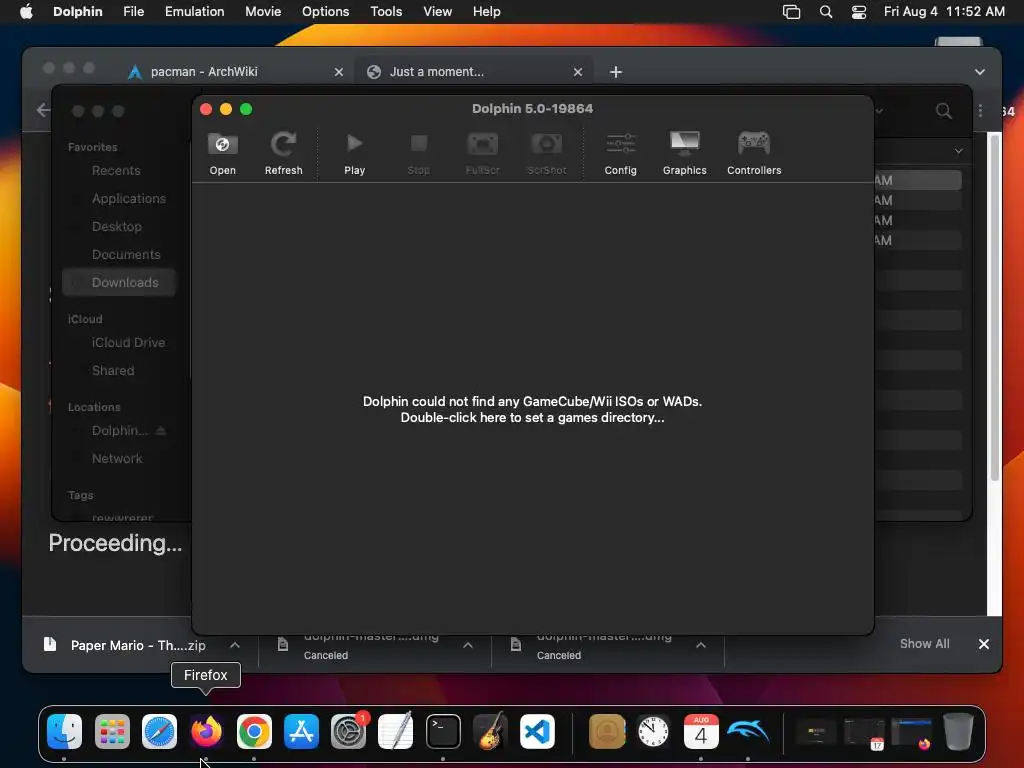1024x768 pixels.
Task: Click the Play toolbar button
Action: click(355, 153)
